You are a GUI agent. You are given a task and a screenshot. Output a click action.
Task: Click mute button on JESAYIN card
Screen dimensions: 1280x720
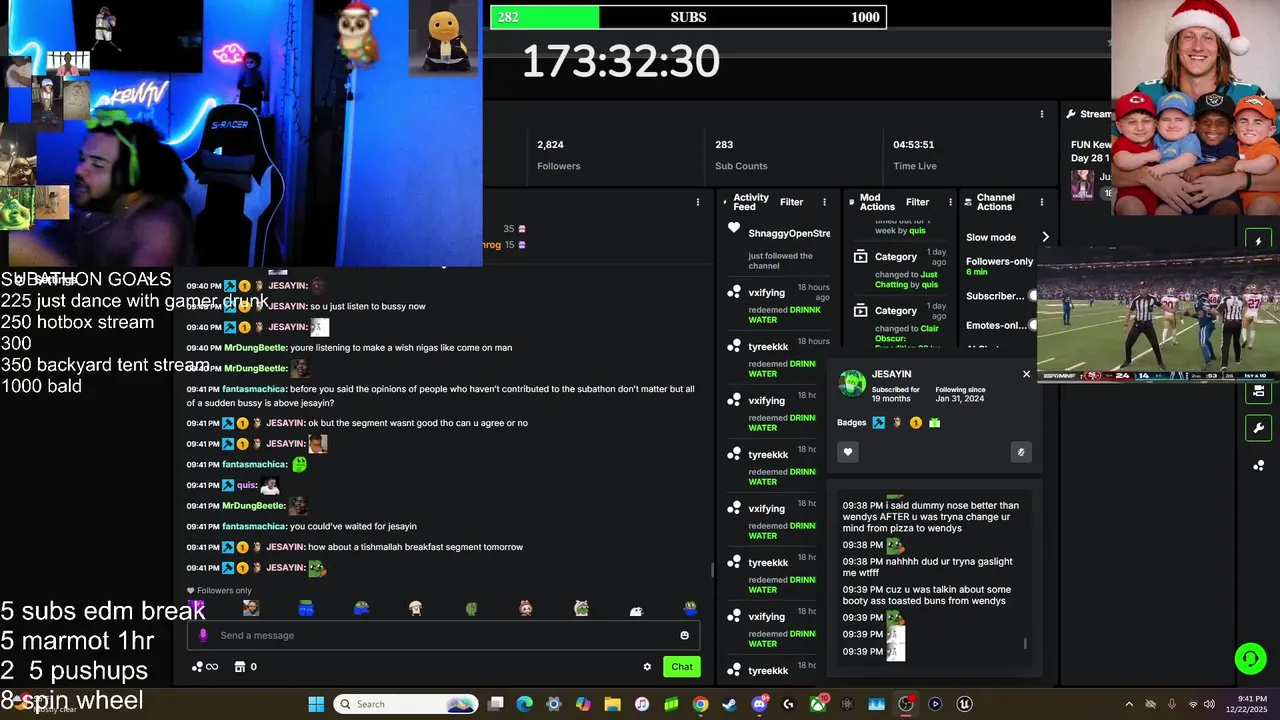tap(1020, 452)
